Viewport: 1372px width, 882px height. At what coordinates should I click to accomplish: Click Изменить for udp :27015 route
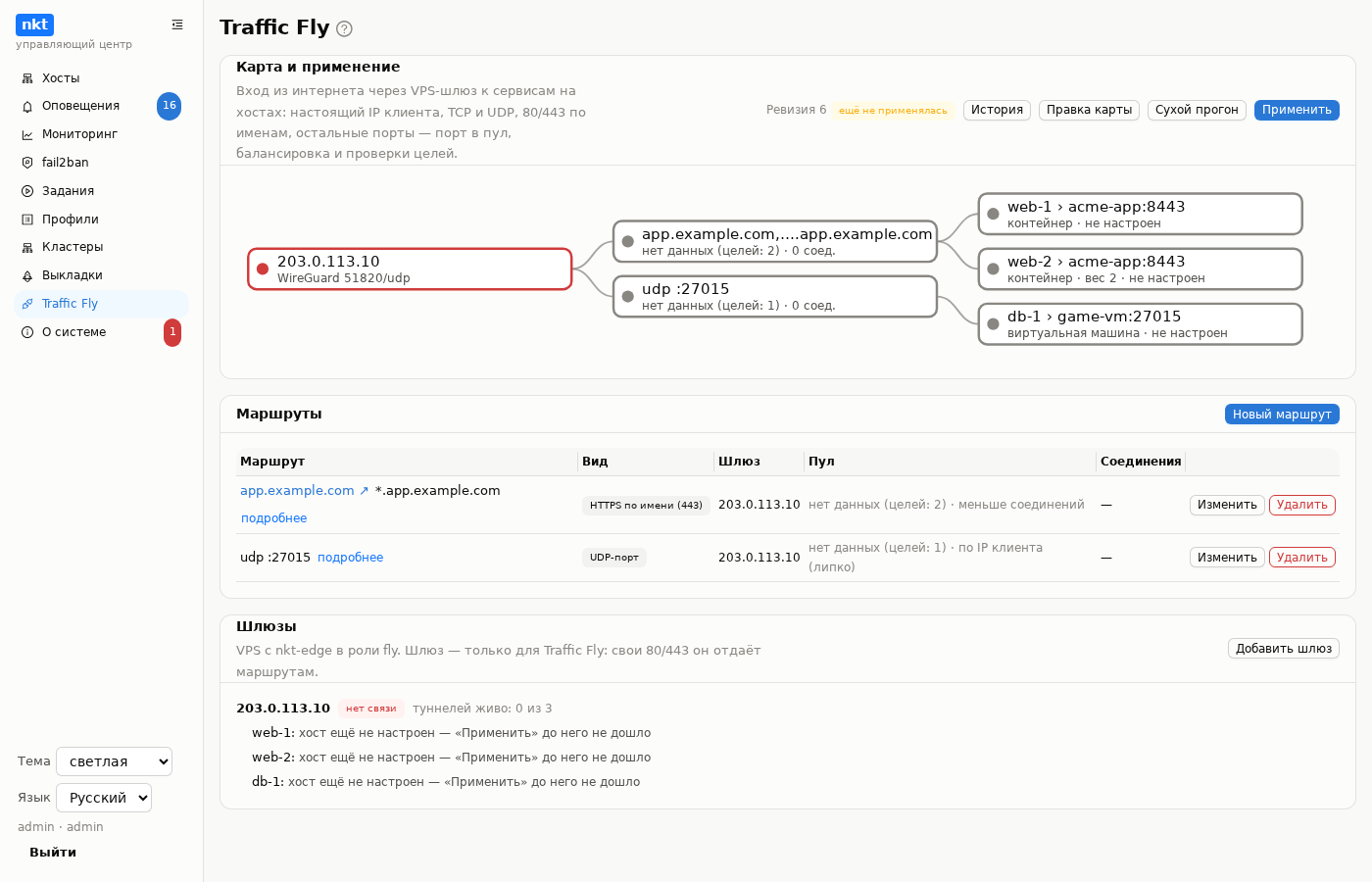tap(1227, 558)
